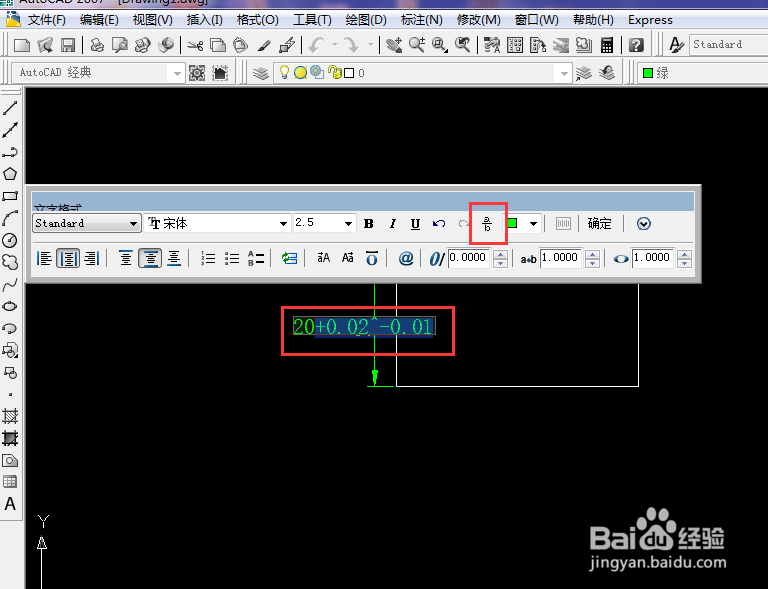Toggle underline text formatting

click(415, 224)
